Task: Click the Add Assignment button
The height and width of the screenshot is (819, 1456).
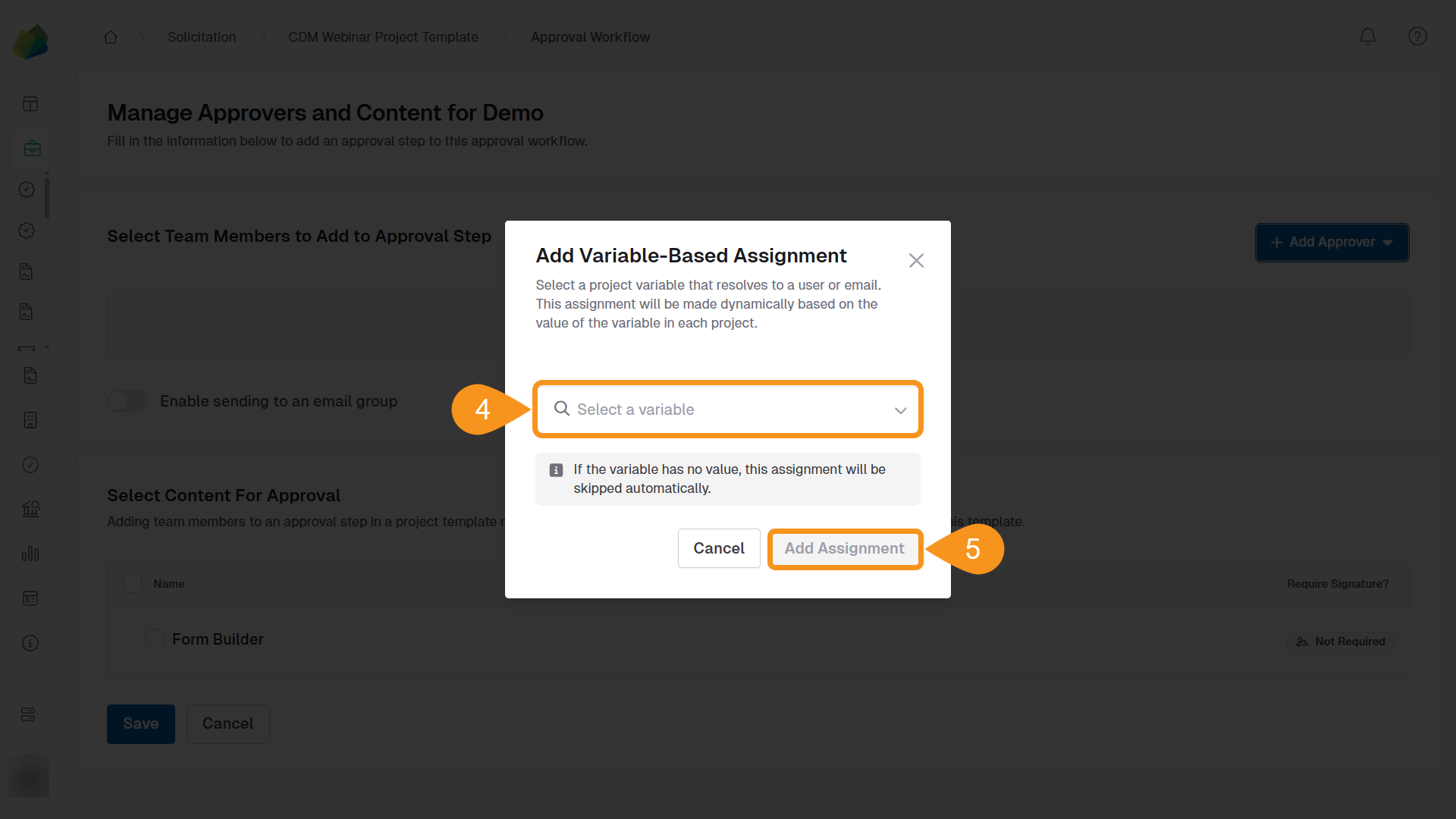Action: coord(844,548)
